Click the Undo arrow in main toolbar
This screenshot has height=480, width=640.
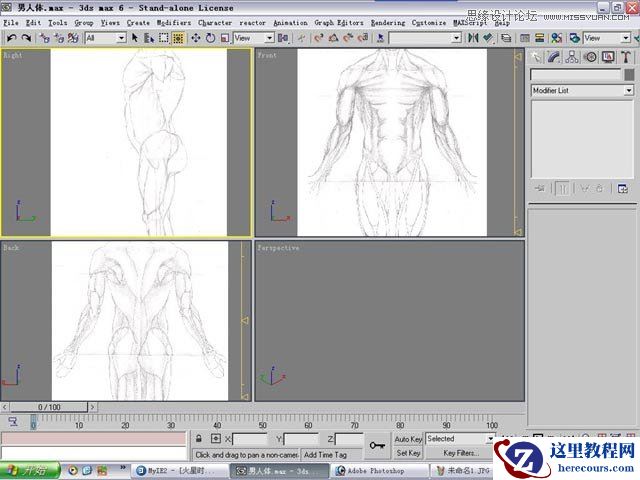pos(11,38)
